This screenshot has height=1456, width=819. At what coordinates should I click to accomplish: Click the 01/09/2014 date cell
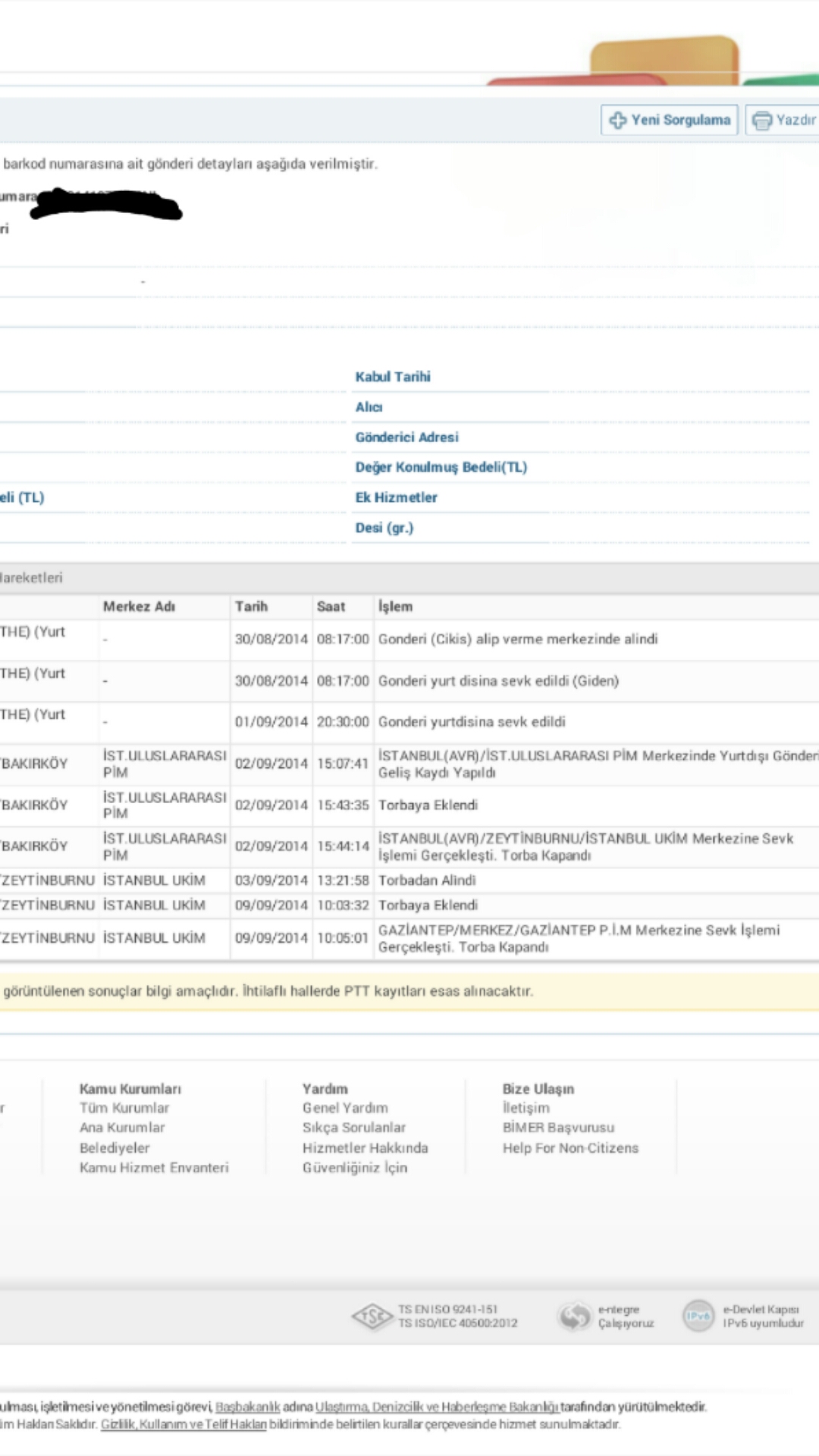(271, 722)
